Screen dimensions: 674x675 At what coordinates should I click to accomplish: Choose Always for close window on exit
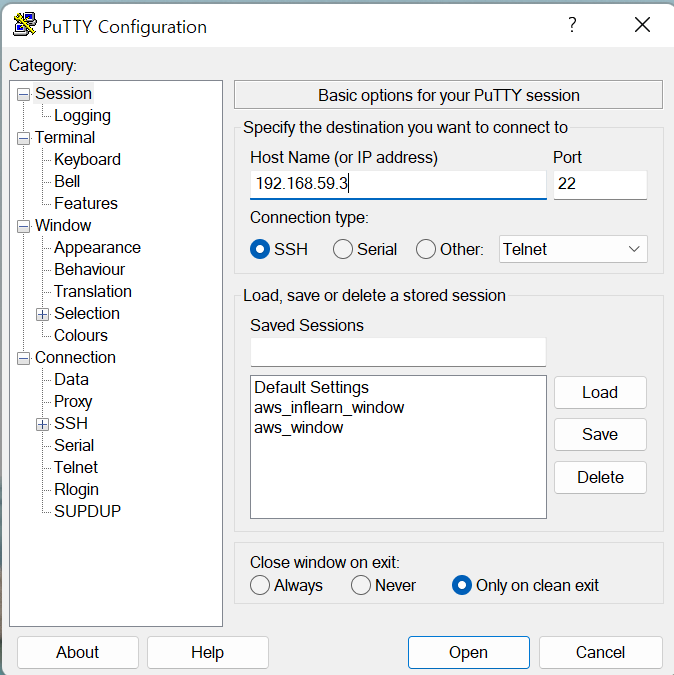(260, 585)
